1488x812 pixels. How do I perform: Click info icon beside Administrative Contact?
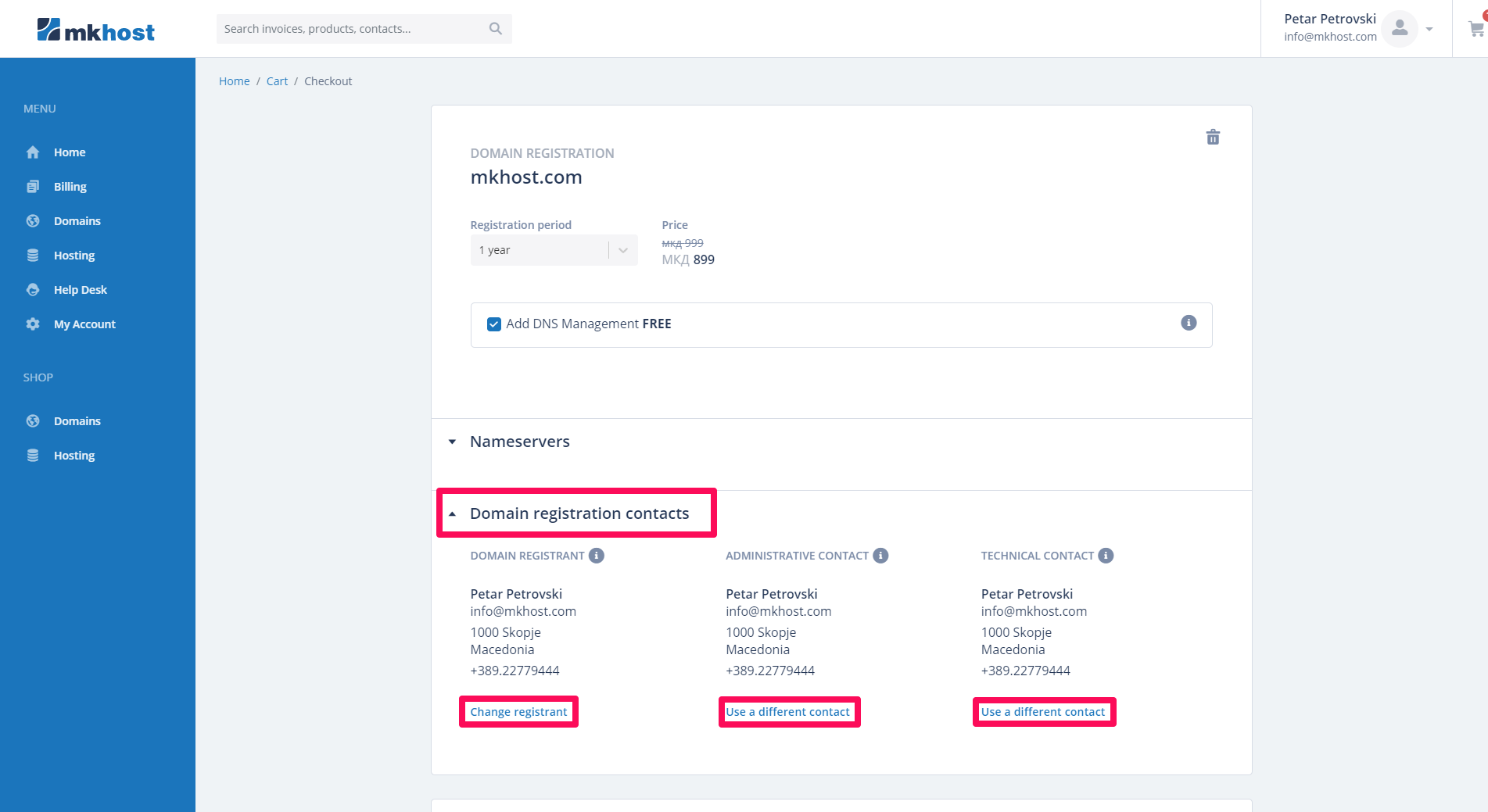tap(880, 556)
